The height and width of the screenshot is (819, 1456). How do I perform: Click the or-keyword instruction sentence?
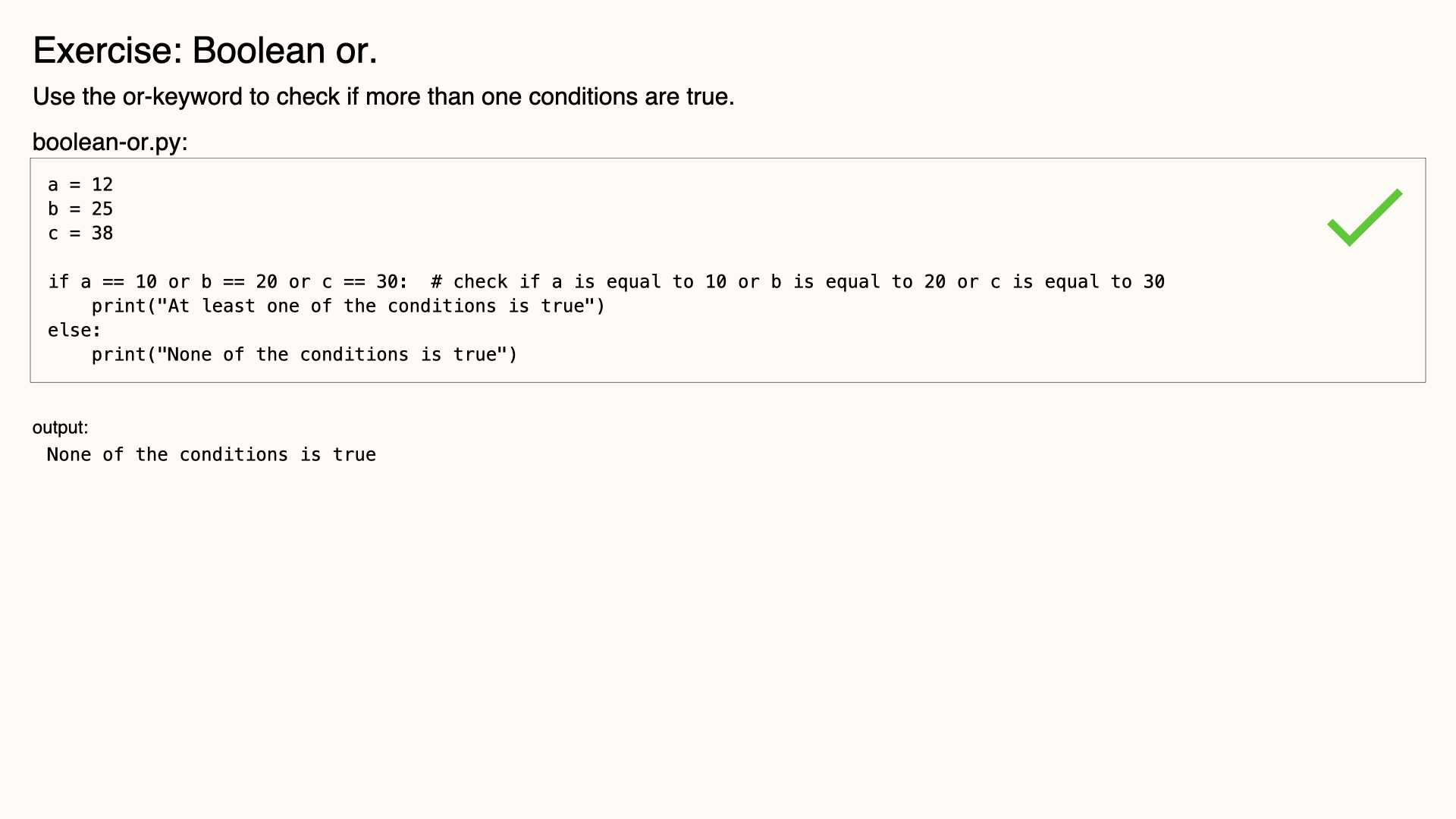coord(384,97)
